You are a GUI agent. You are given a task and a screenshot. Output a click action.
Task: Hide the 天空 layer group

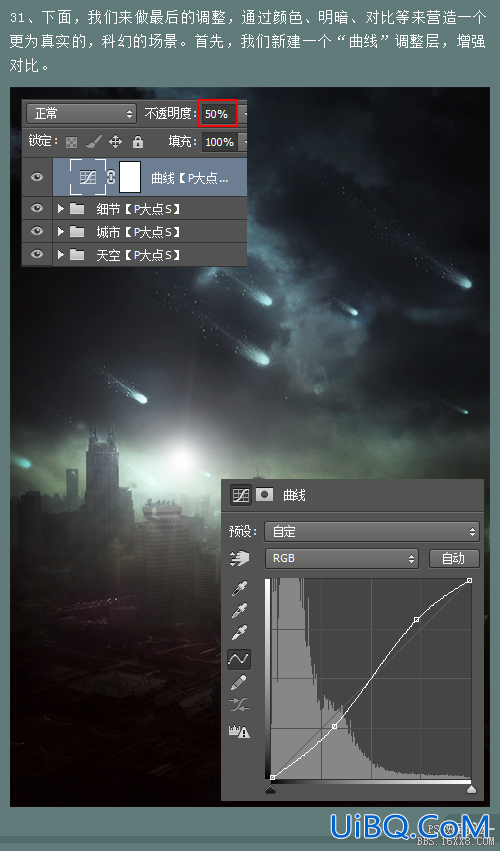click(x=37, y=255)
